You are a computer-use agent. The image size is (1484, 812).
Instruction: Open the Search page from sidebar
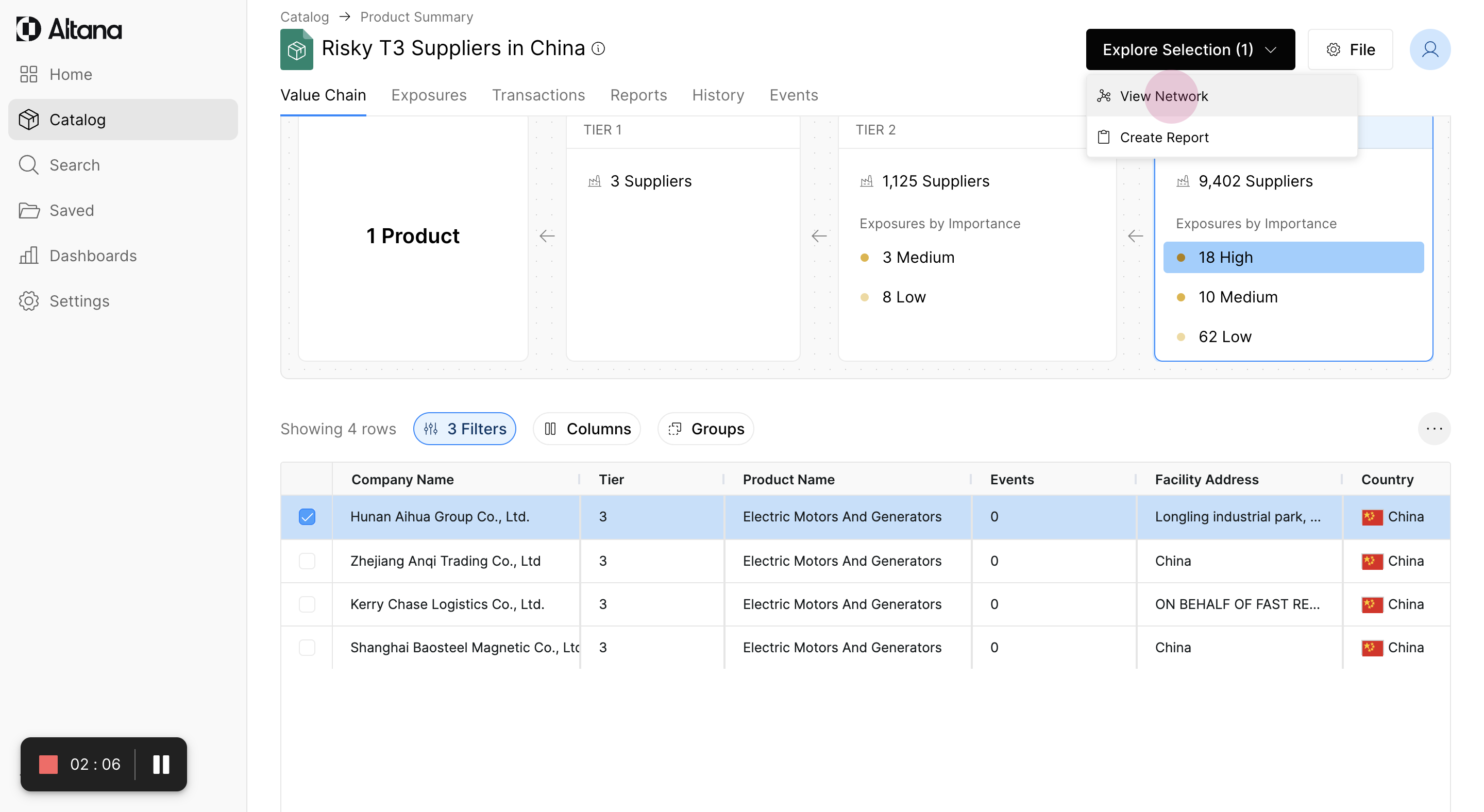coord(74,165)
